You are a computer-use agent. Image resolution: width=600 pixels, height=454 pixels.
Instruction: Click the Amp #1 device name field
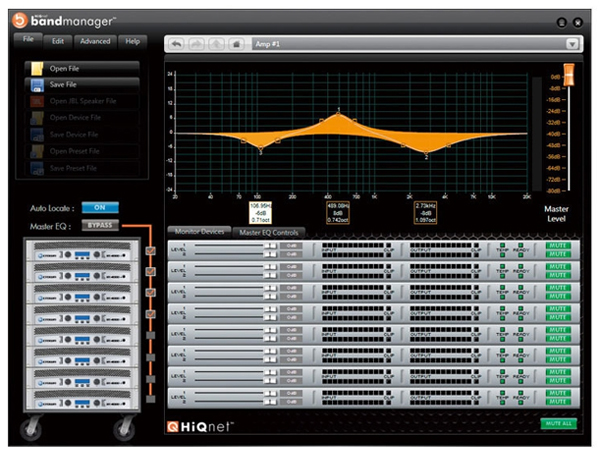click(409, 44)
